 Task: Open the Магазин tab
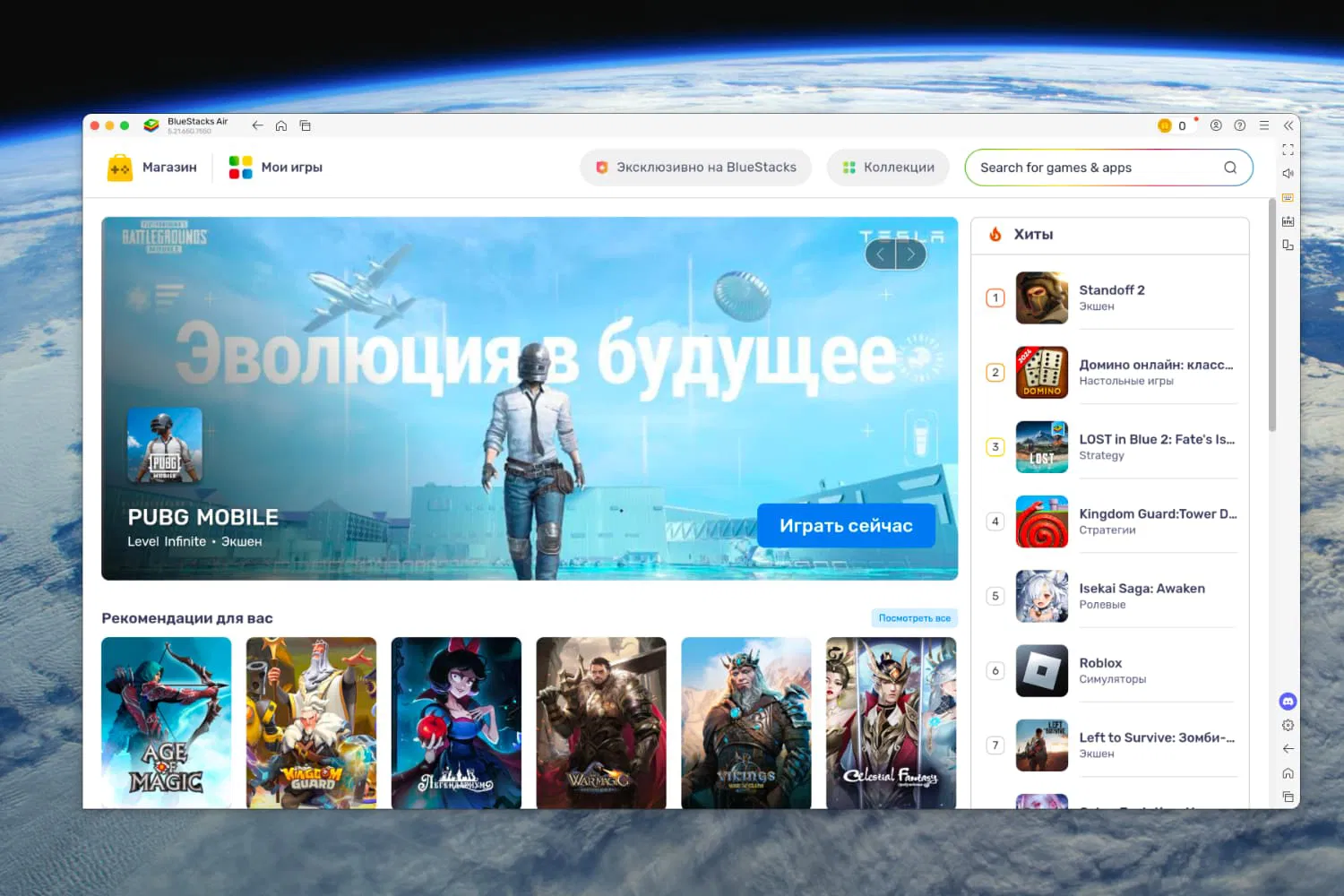pos(151,168)
